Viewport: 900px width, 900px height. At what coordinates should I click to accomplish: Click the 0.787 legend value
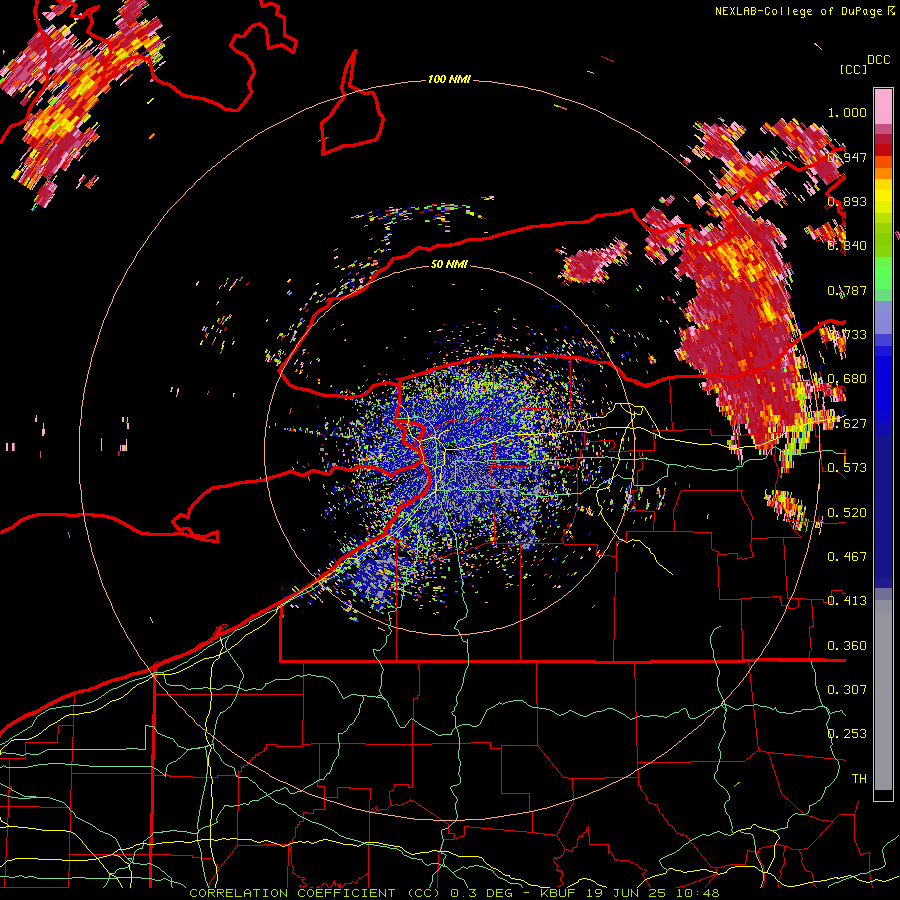847,290
